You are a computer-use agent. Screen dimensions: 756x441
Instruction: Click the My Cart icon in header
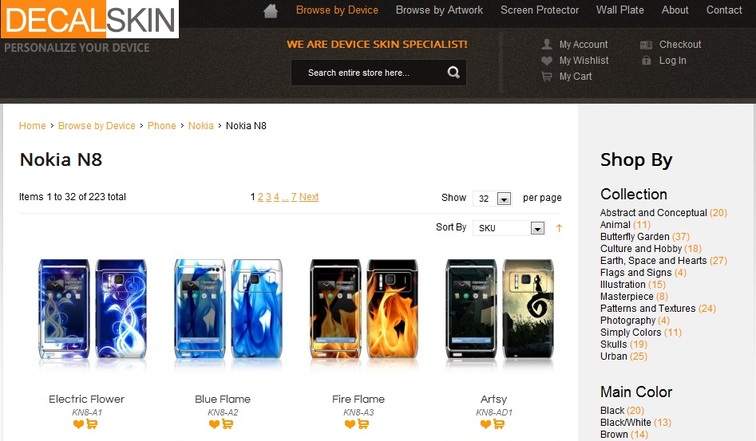(x=546, y=76)
